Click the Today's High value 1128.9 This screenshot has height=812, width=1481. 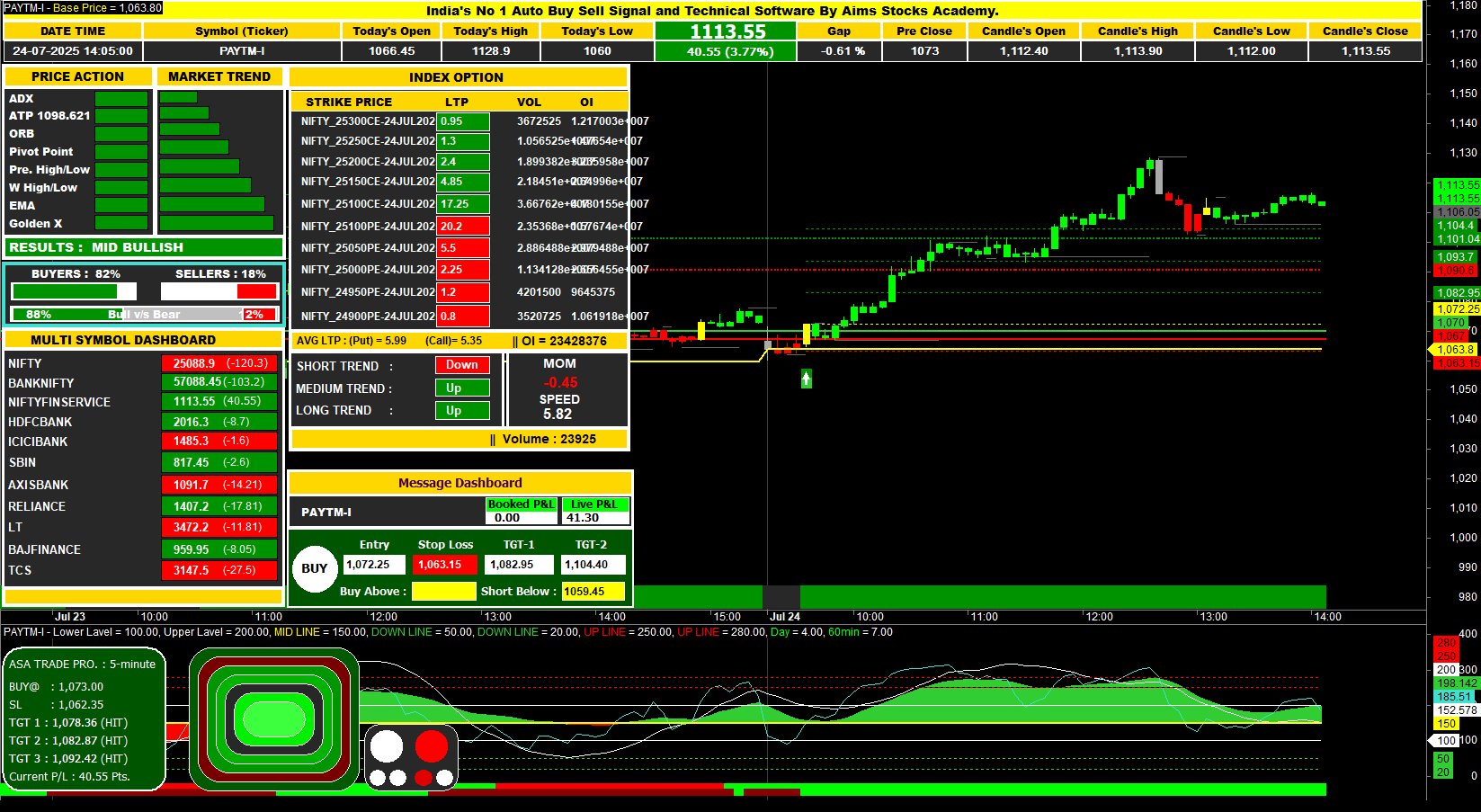pos(491,51)
